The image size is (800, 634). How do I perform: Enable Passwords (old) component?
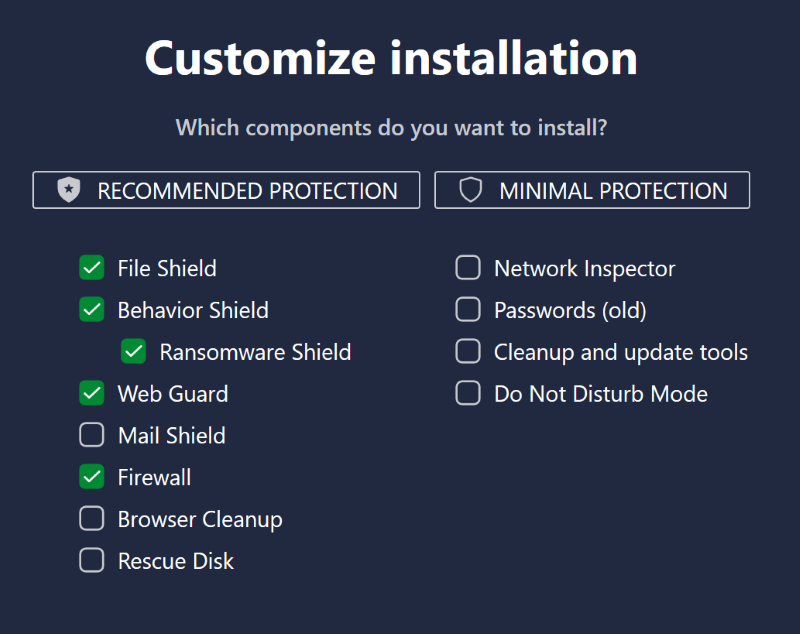pyautogui.click(x=468, y=310)
